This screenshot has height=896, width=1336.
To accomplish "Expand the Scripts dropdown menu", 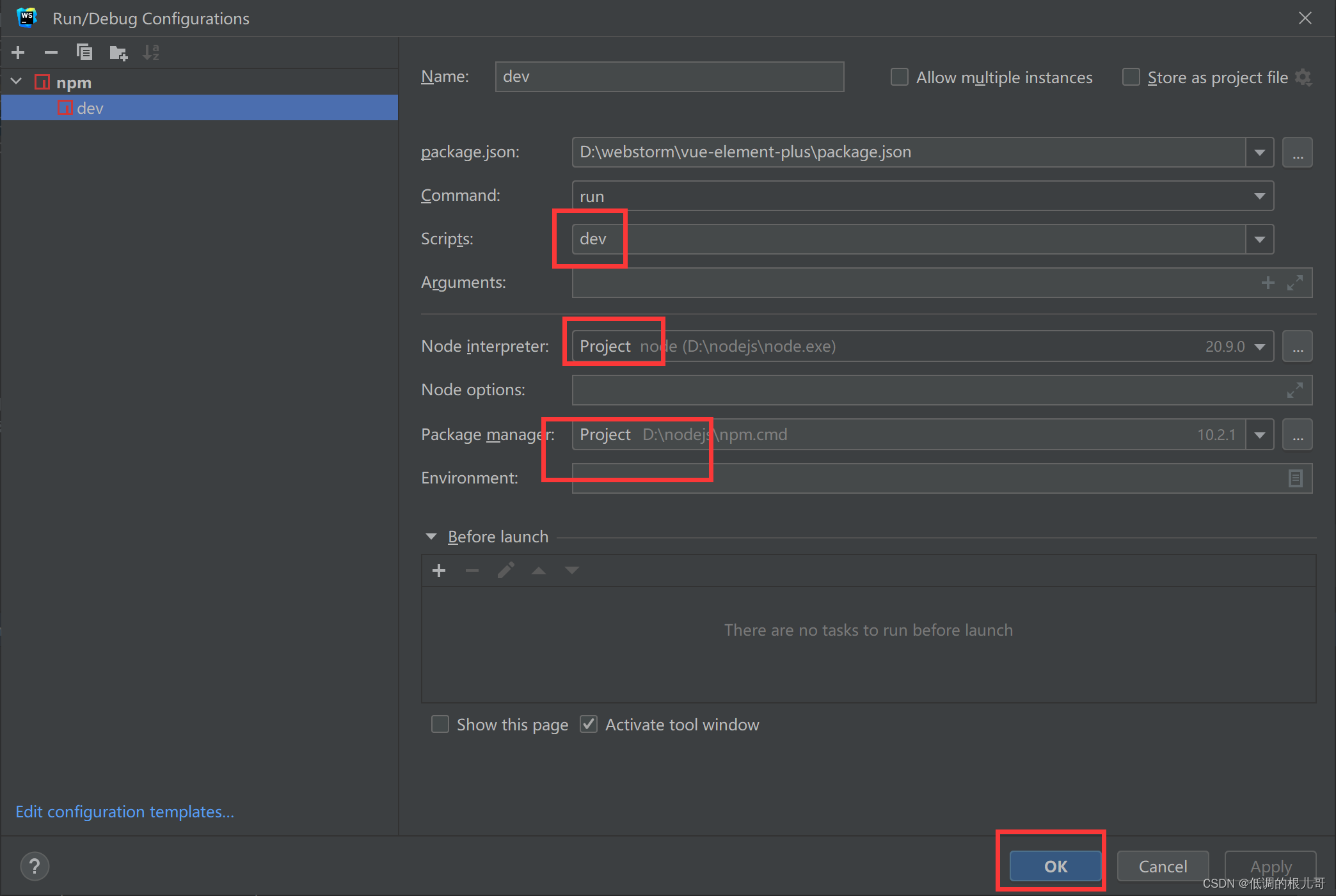I will pyautogui.click(x=1260, y=238).
